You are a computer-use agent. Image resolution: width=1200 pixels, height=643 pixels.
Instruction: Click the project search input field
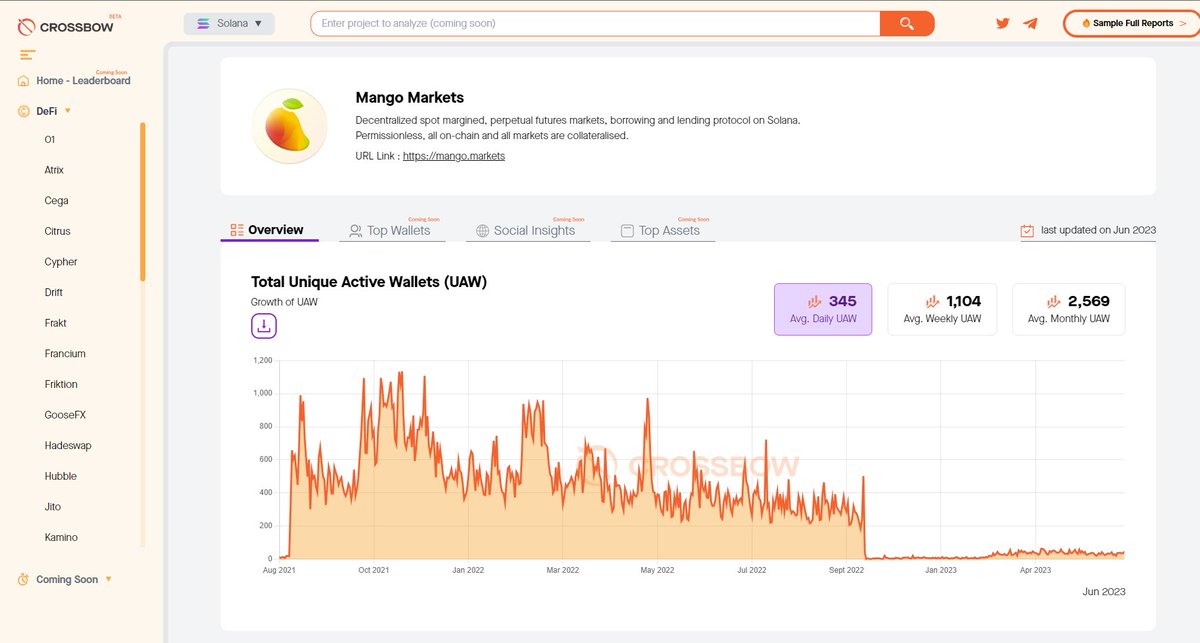tap(595, 23)
